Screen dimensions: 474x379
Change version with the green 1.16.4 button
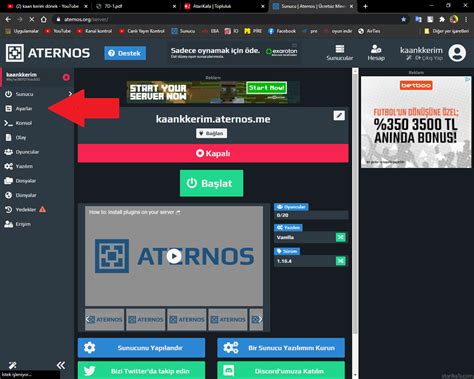tap(341, 261)
